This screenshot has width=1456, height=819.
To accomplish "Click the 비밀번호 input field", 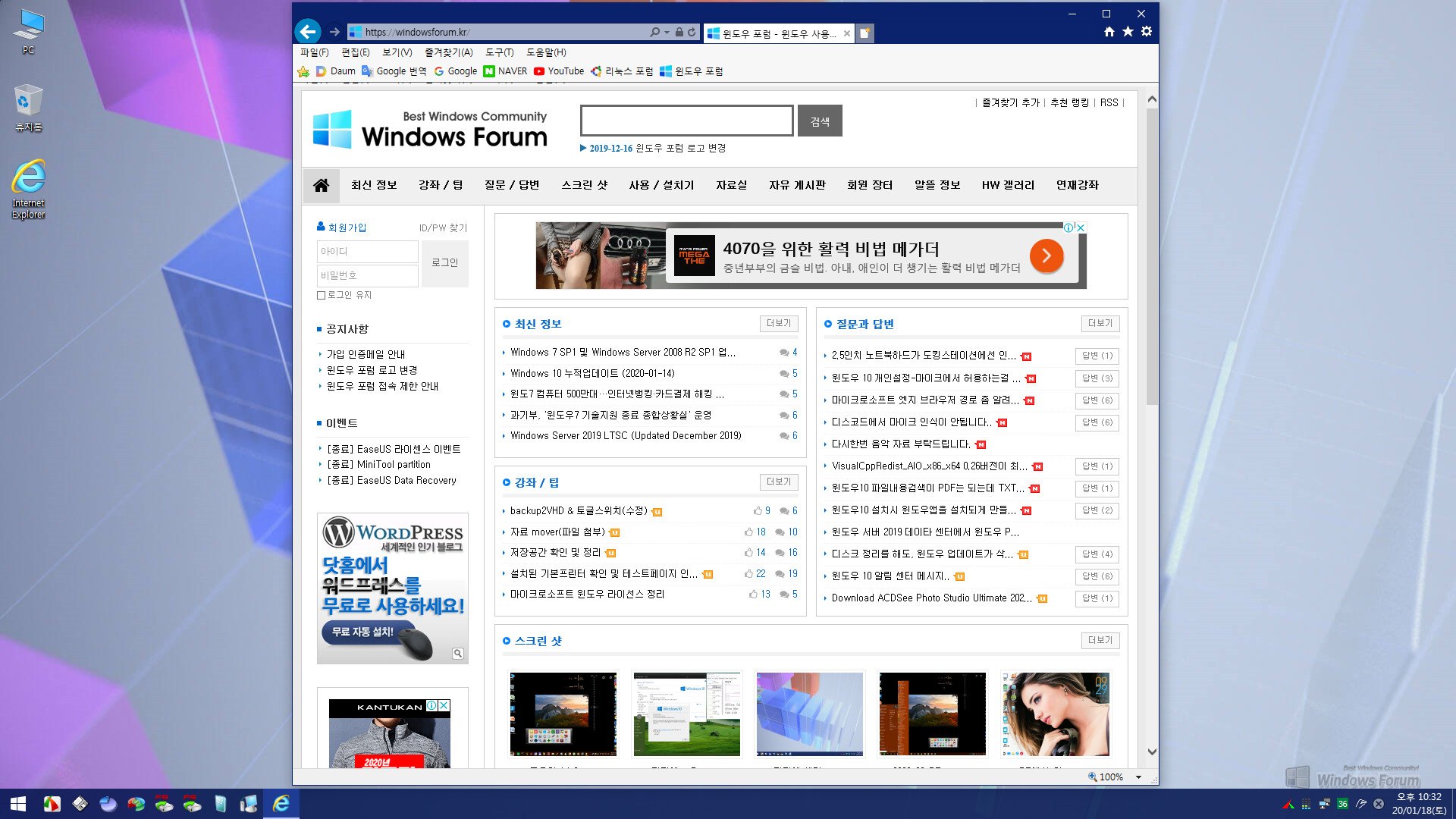I will click(x=368, y=276).
